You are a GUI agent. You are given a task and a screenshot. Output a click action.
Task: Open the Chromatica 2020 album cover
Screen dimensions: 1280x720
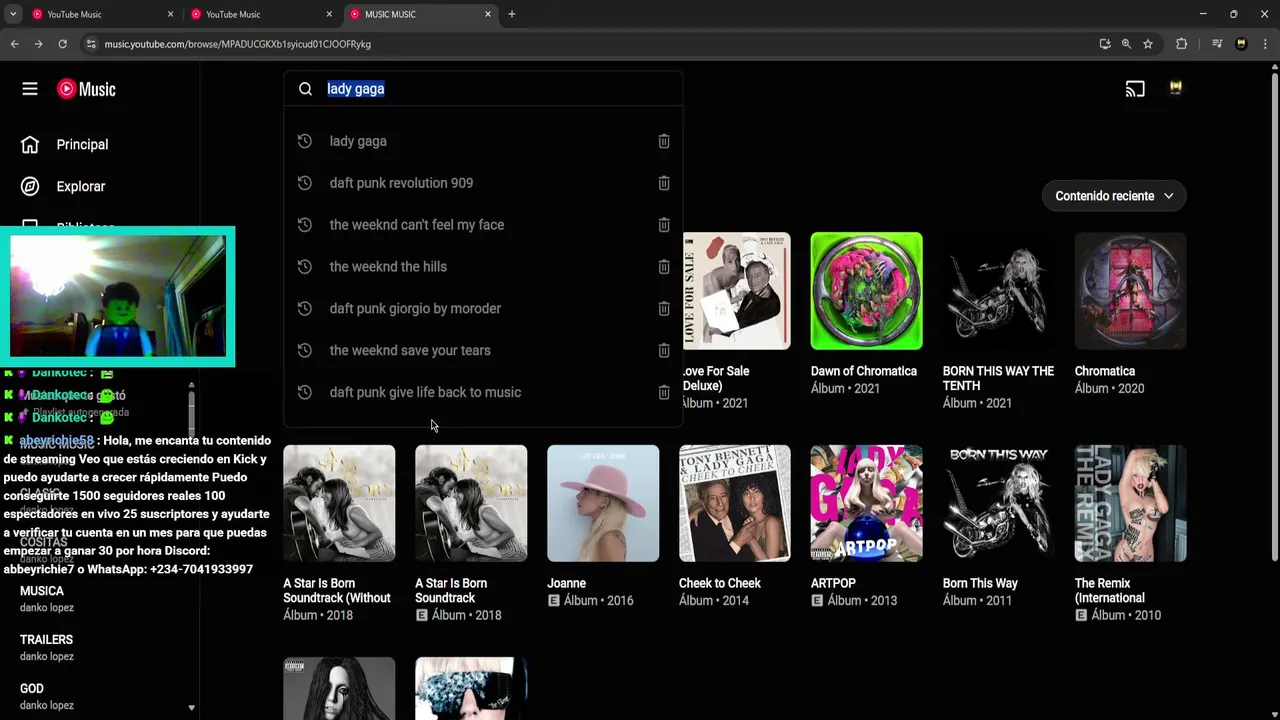1131,291
